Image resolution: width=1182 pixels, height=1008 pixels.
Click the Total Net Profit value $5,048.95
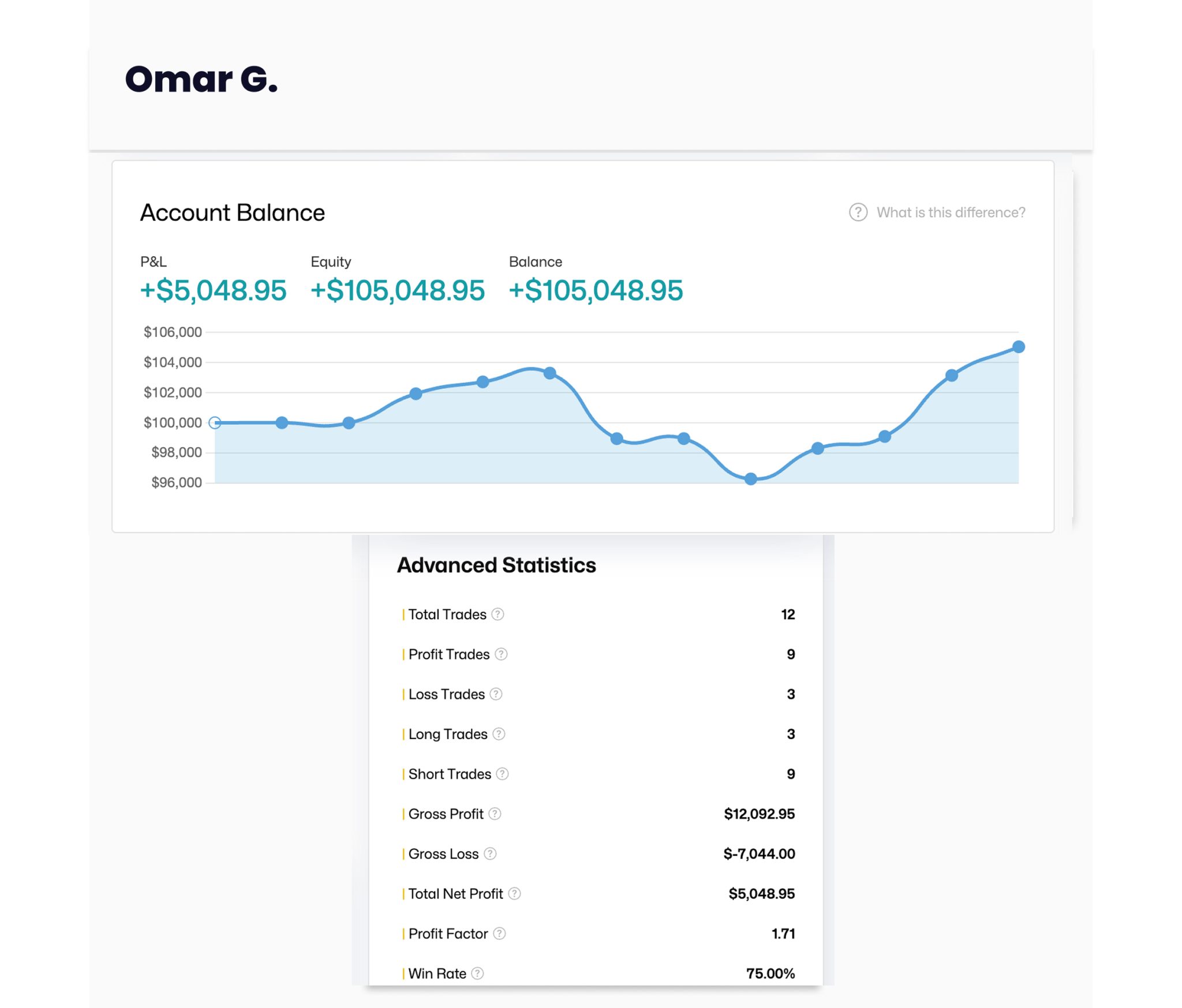(761, 894)
